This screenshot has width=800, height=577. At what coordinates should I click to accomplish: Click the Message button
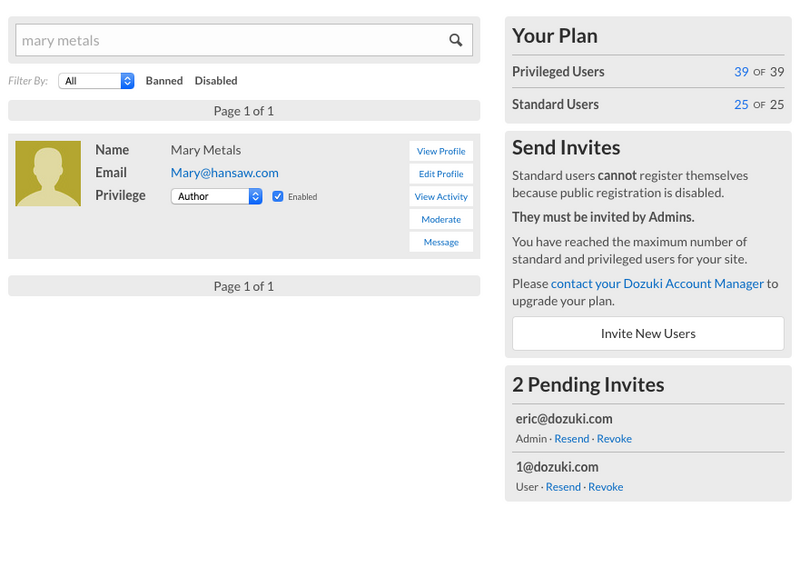point(441,242)
